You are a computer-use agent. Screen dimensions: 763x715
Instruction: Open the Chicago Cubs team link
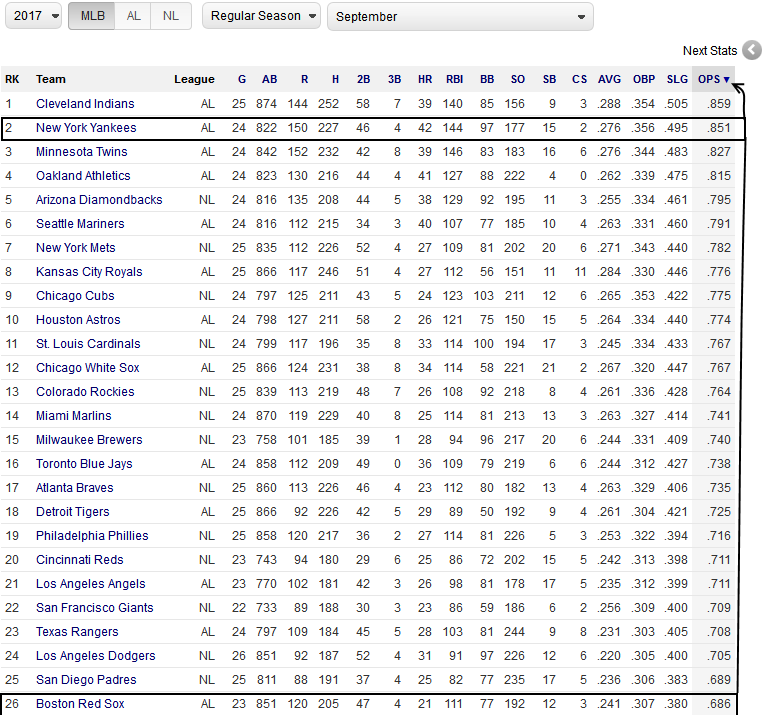pyautogui.click(x=75, y=295)
